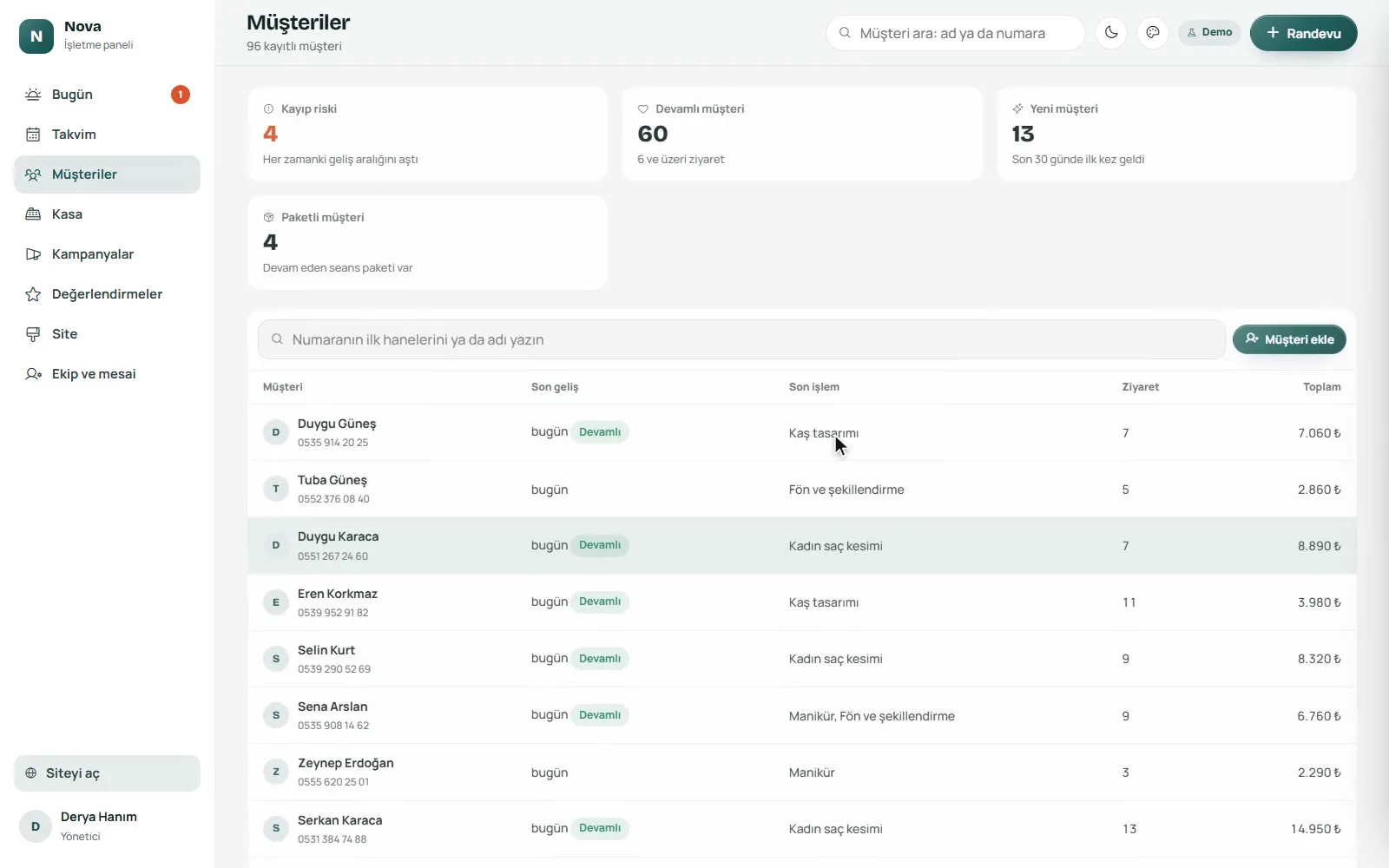The height and width of the screenshot is (868, 1389).
Task: Click Siteyi aç link
Action: point(107,773)
